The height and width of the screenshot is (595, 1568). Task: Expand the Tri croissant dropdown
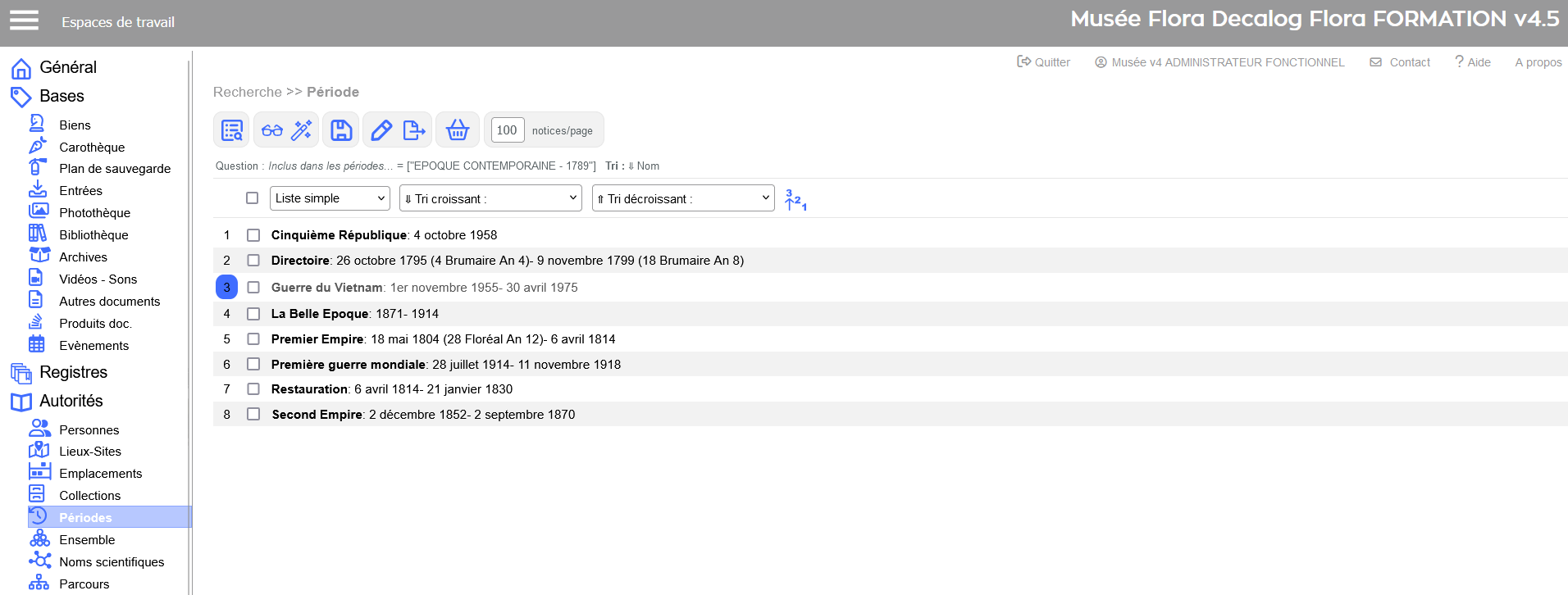click(490, 198)
